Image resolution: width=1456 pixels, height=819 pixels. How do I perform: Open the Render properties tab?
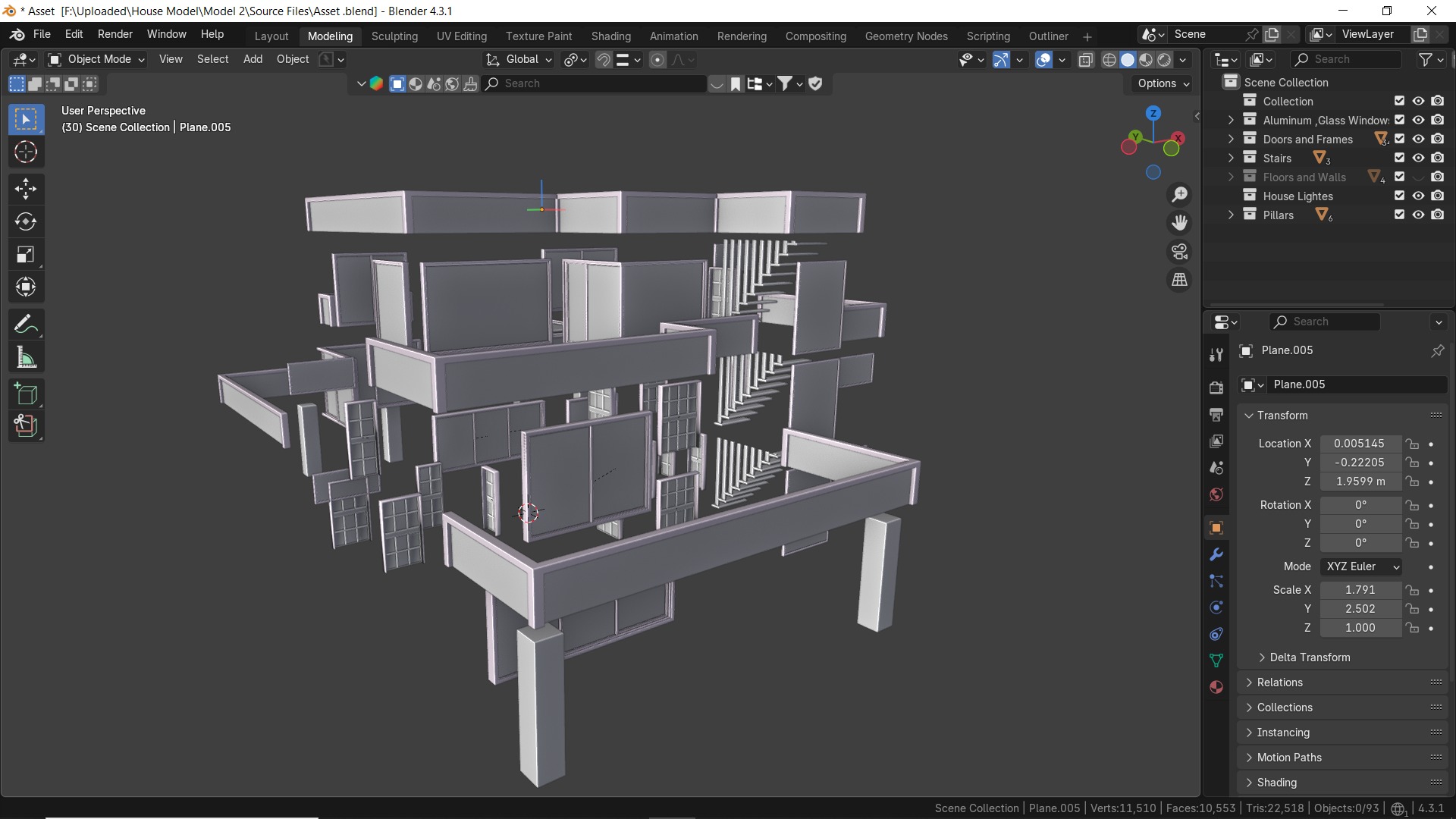[1216, 388]
